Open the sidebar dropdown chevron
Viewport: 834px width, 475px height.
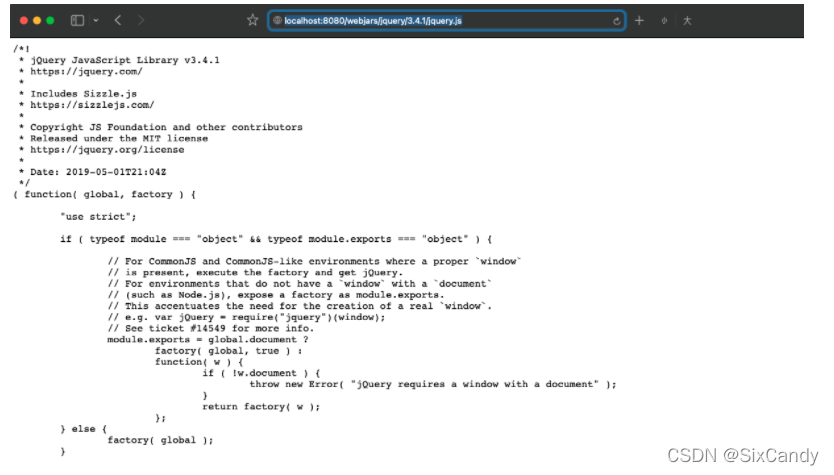[x=96, y=20]
